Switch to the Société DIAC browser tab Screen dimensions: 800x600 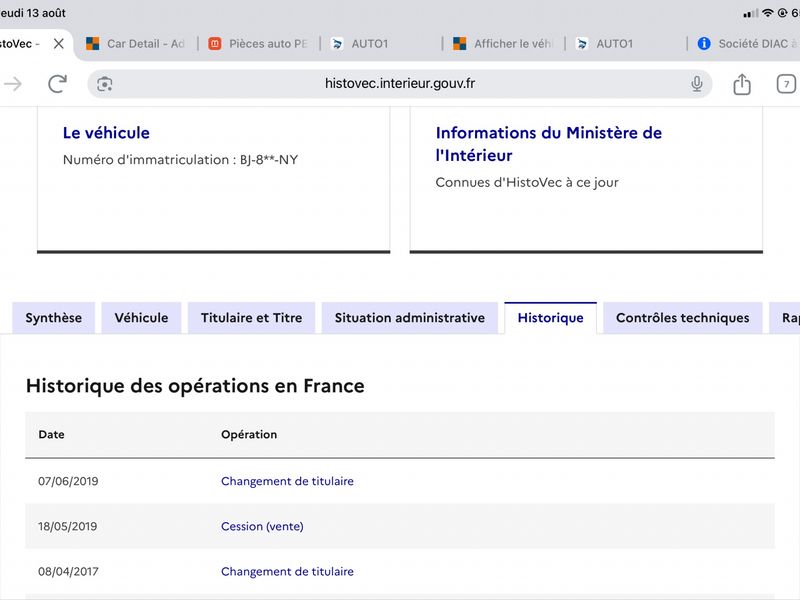tap(746, 44)
